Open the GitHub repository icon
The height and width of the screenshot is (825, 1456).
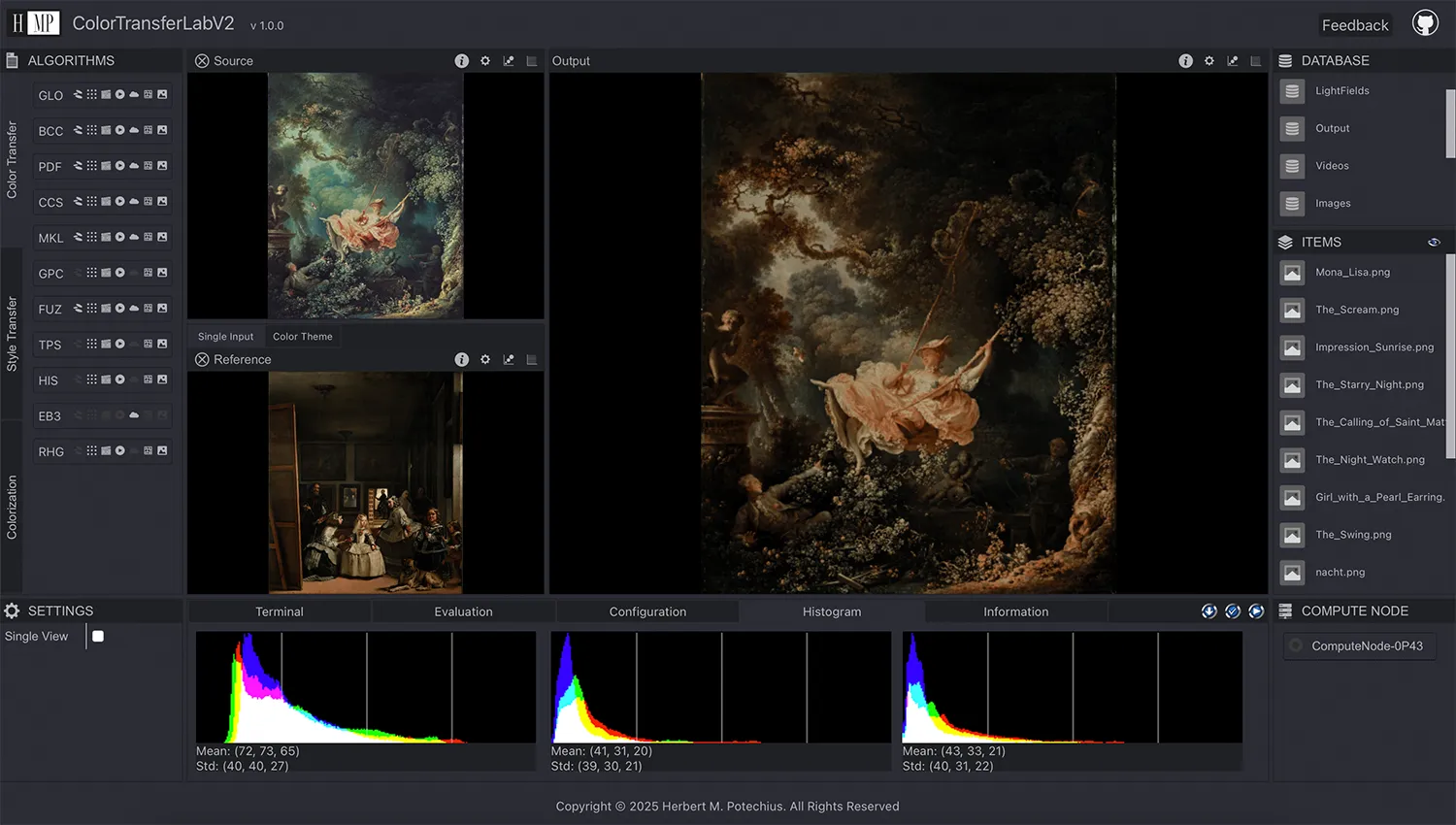tap(1425, 23)
